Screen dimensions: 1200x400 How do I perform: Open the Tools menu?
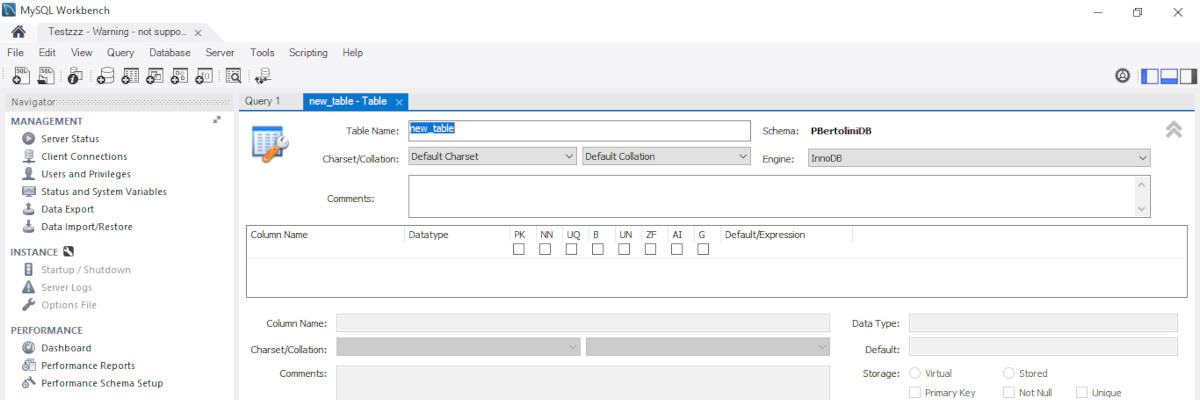pyautogui.click(x=262, y=52)
